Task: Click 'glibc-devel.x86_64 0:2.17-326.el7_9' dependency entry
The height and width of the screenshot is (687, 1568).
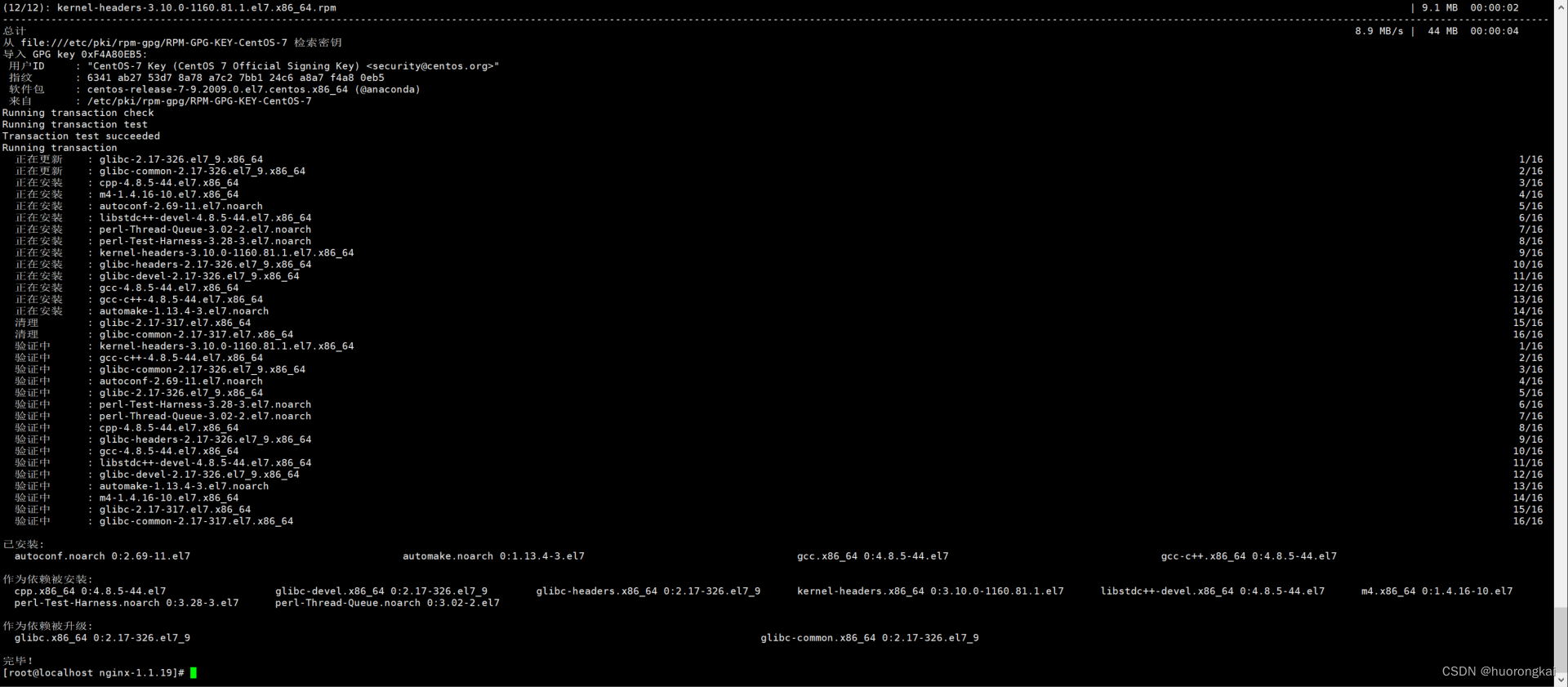Action: [x=381, y=591]
